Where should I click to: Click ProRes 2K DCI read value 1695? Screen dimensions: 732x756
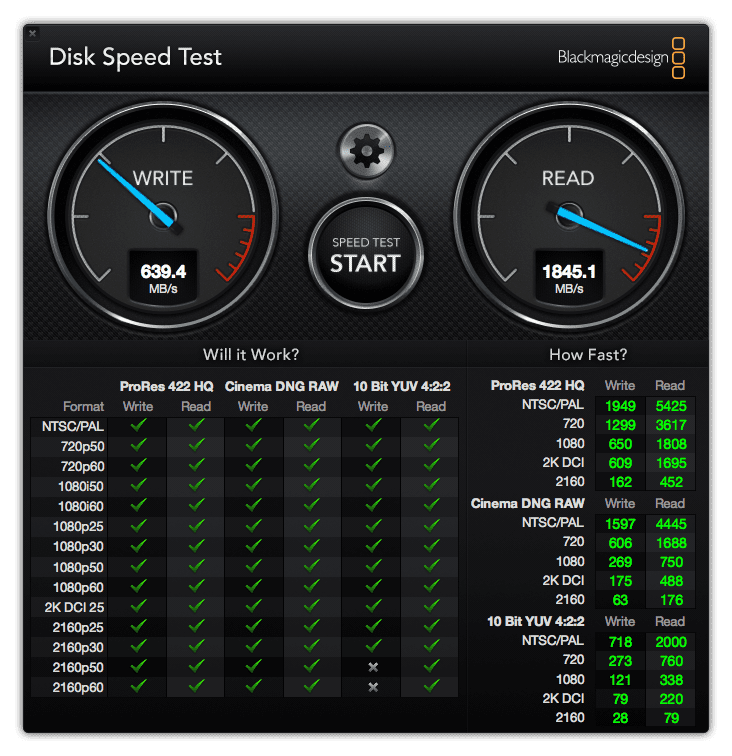point(671,463)
